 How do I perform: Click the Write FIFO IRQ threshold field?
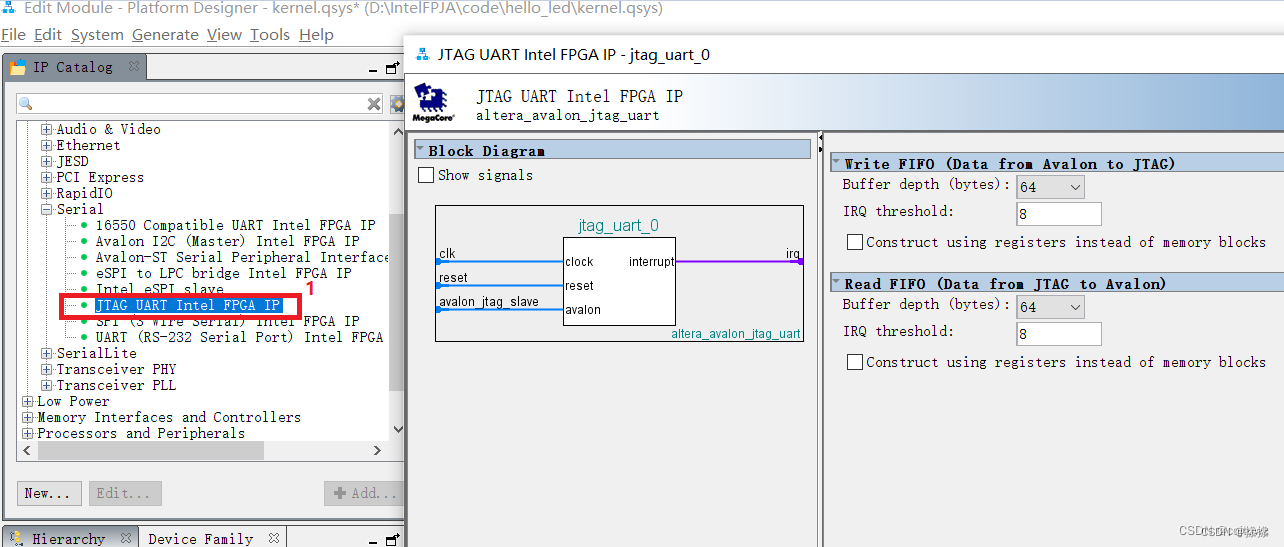(x=1059, y=214)
